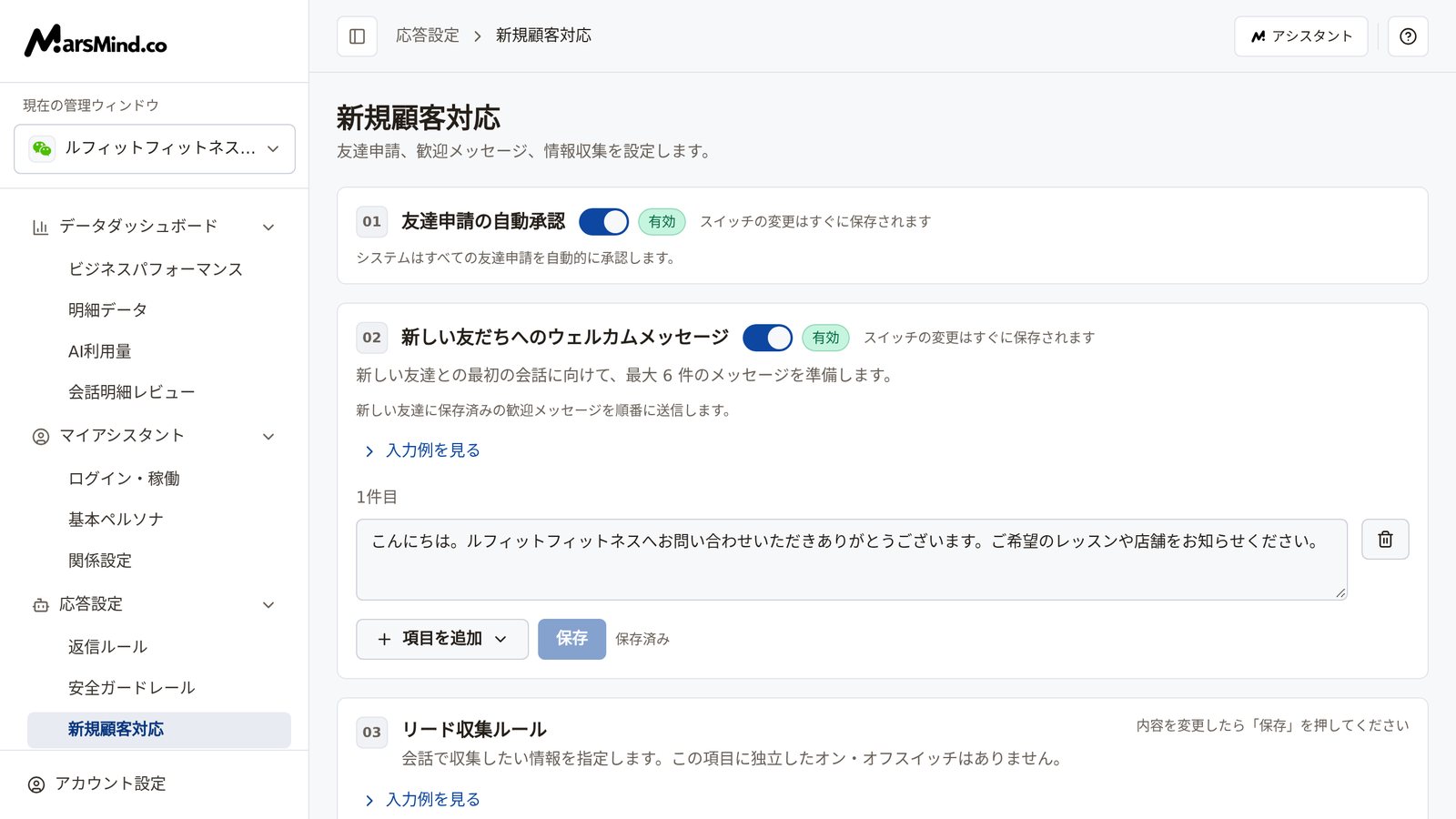Click the 新規顧客対応 breadcrumb text
Screen dimensions: 1456x819
coord(543,35)
